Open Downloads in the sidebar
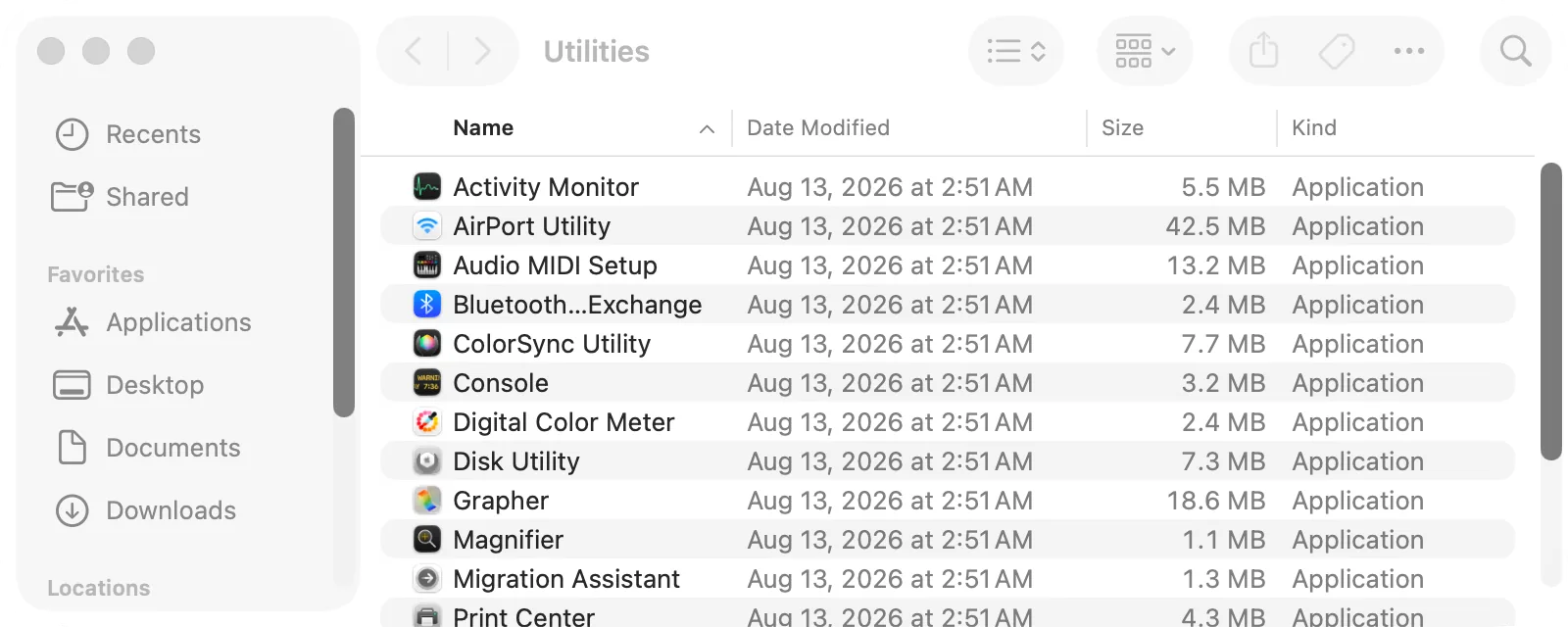The image size is (1568, 627). [171, 510]
